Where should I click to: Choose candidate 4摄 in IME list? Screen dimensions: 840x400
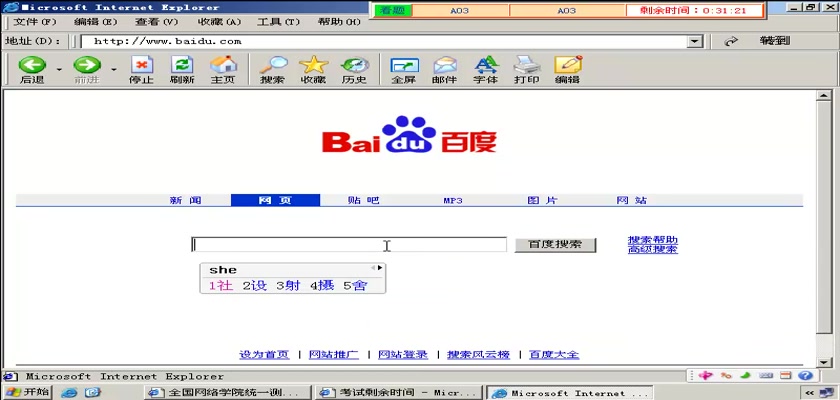point(322,285)
